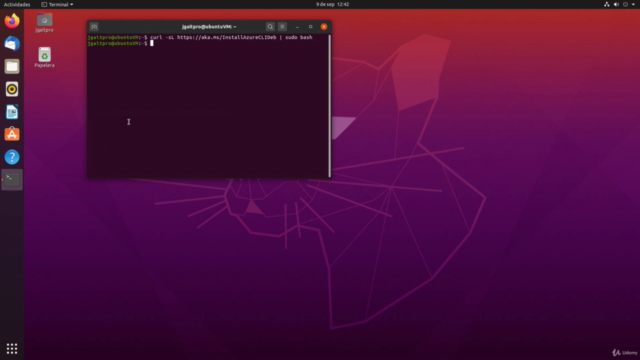Click the Terminal title jgaitpro@ubuntuVM

209,27
